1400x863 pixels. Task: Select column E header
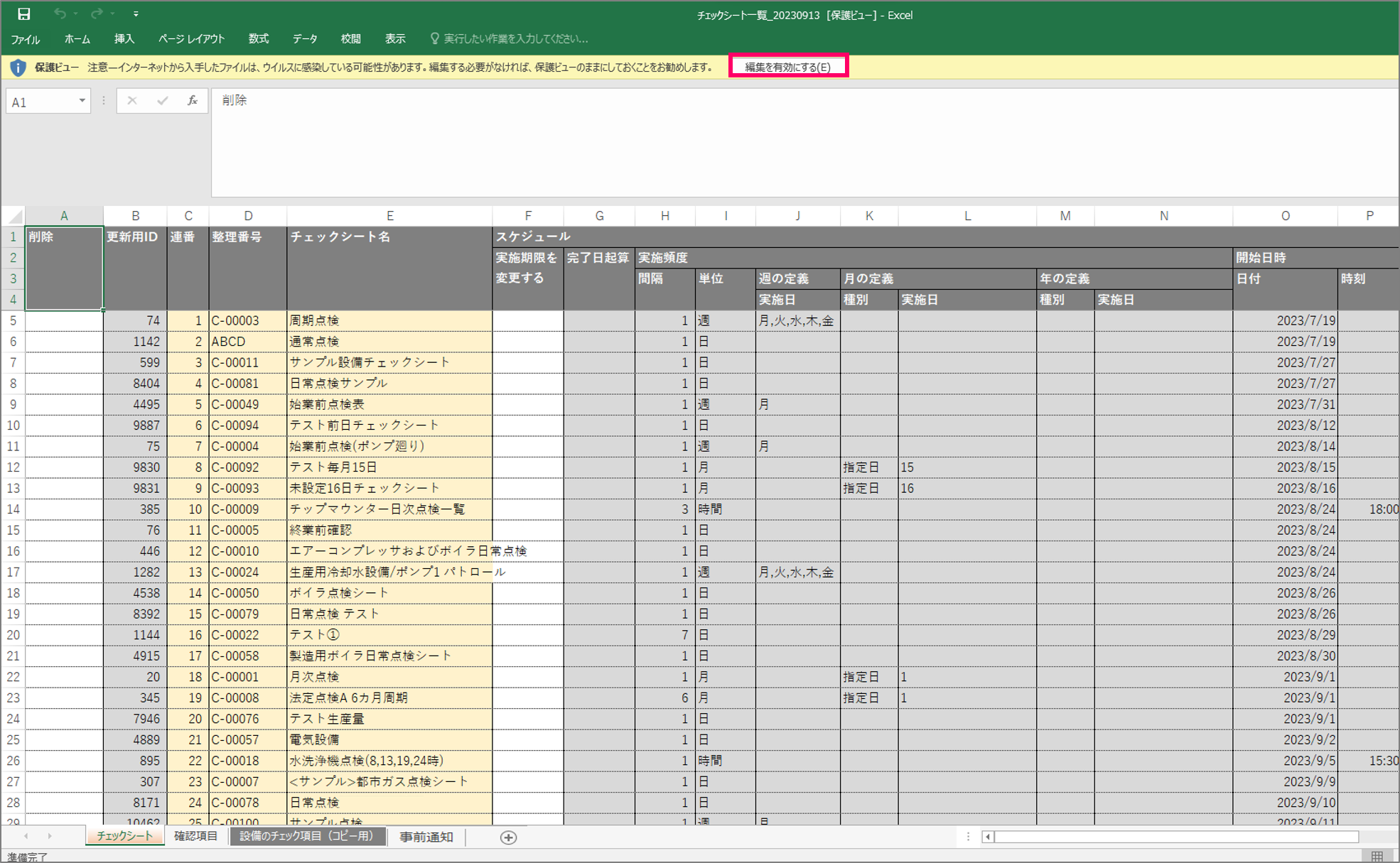(389, 216)
